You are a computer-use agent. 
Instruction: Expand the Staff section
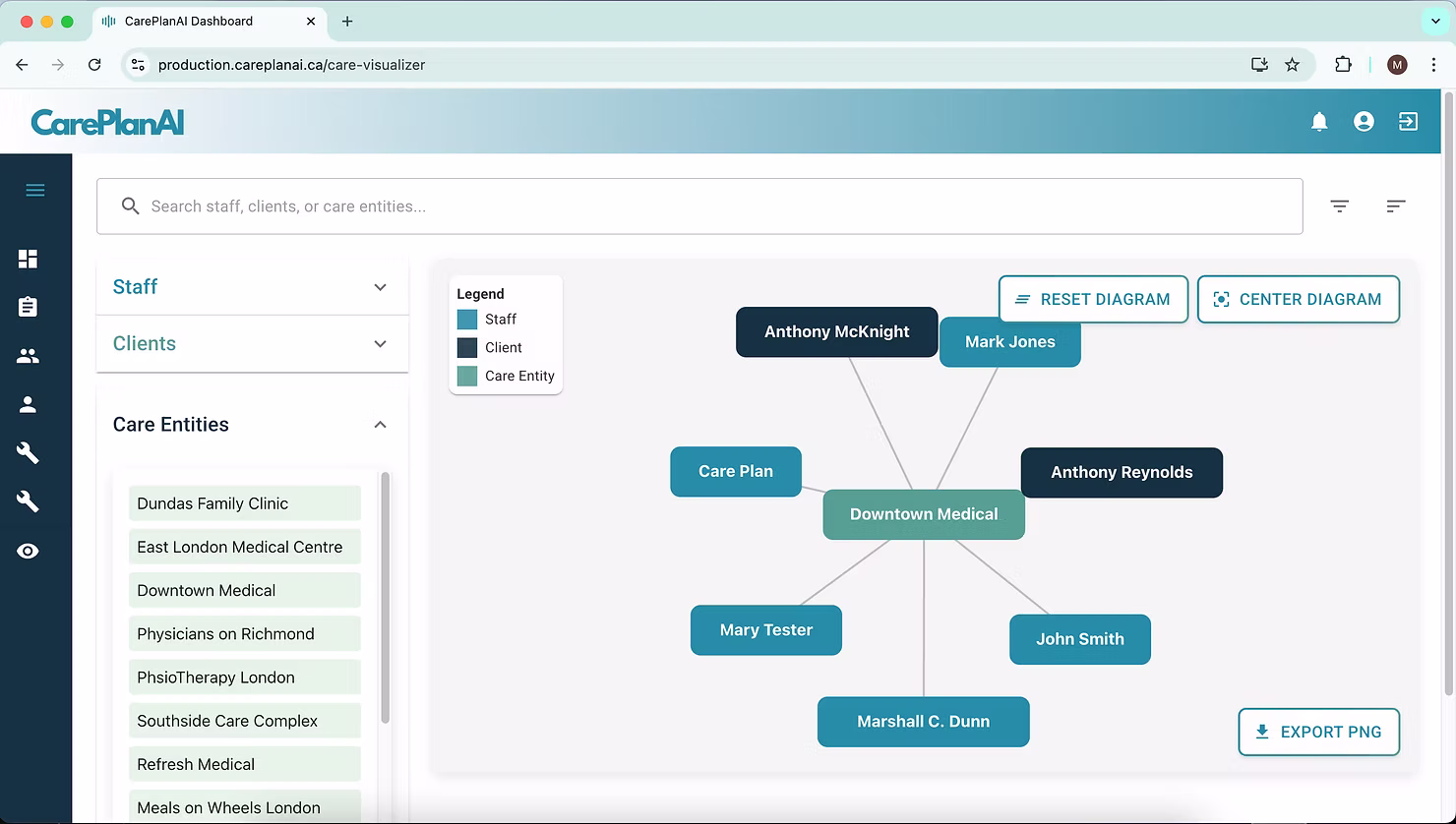380,287
